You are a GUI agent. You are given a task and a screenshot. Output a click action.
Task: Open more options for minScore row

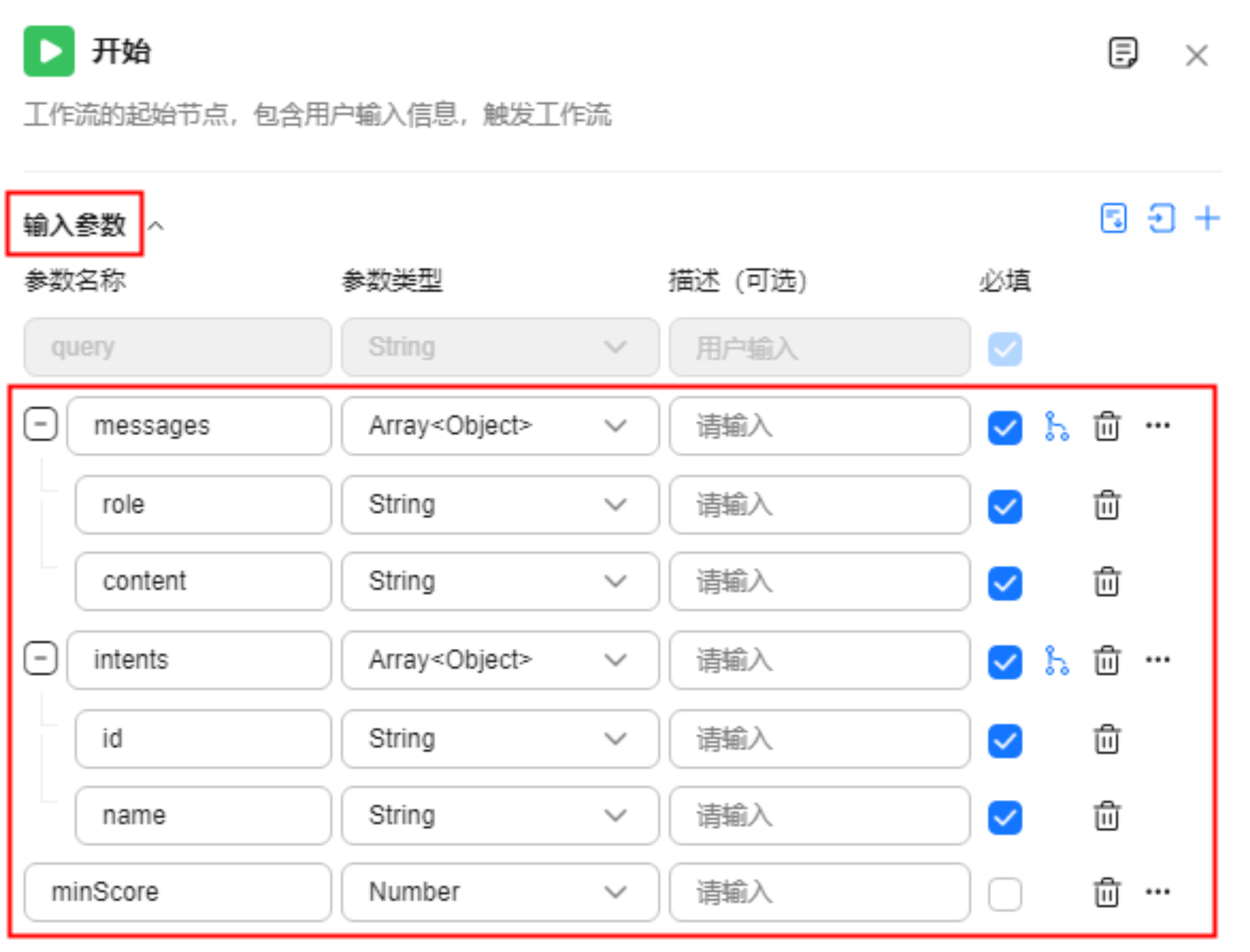(x=1157, y=892)
